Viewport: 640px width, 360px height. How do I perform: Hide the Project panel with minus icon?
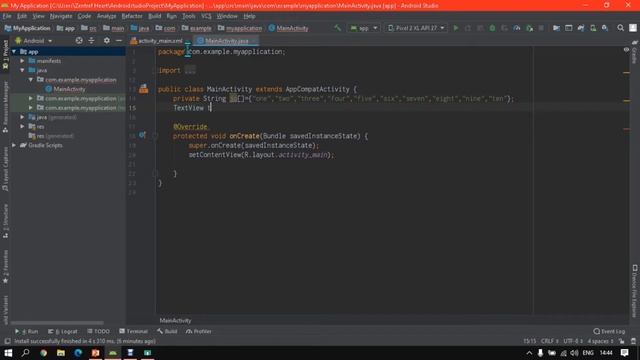coord(119,40)
